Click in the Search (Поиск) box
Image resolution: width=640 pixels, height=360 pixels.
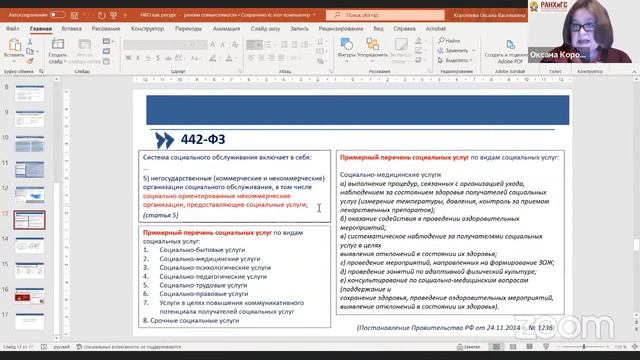point(385,15)
